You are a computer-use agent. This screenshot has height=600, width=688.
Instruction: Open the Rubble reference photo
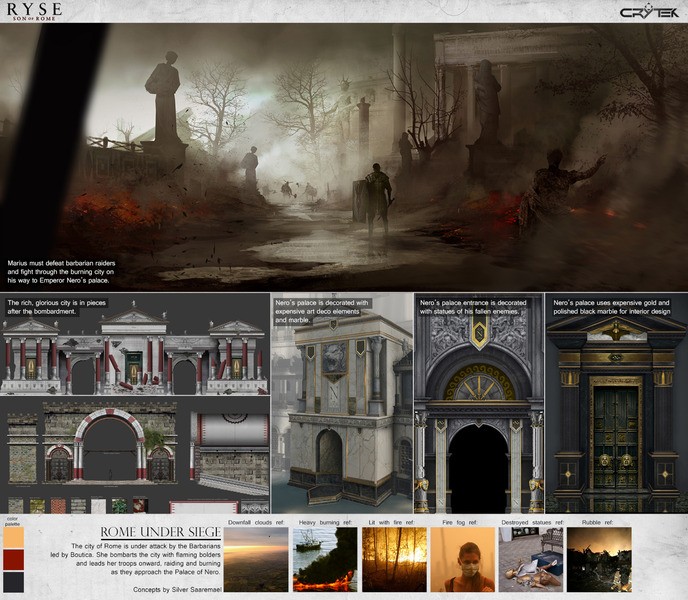coord(599,560)
